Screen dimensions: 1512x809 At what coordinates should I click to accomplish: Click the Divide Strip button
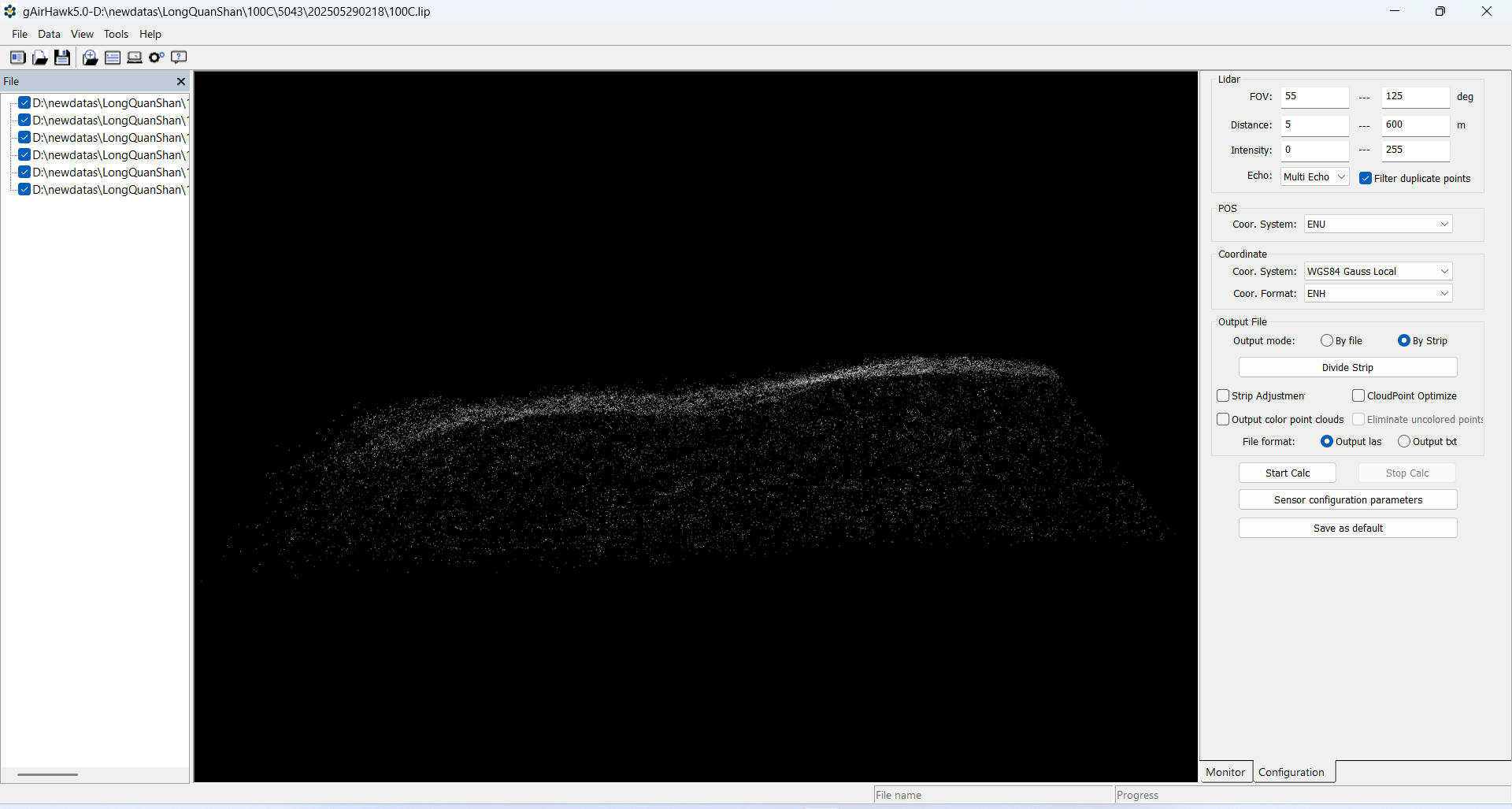tap(1347, 368)
